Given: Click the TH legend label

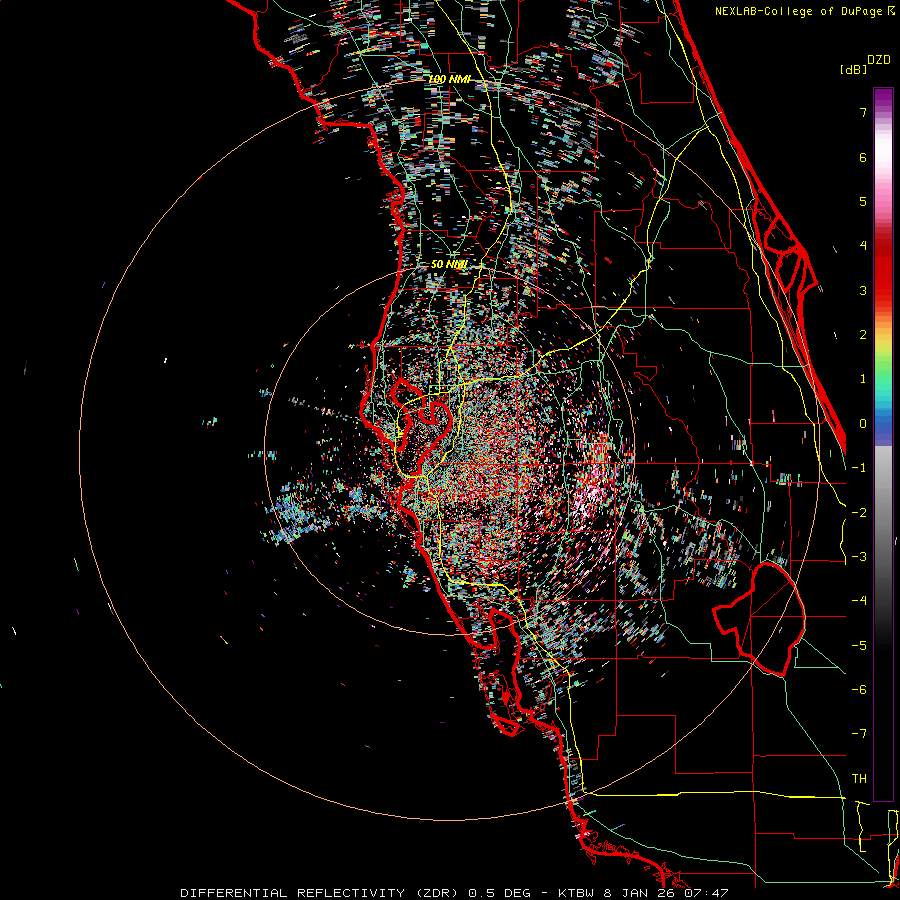Looking at the screenshot, I should [859, 779].
